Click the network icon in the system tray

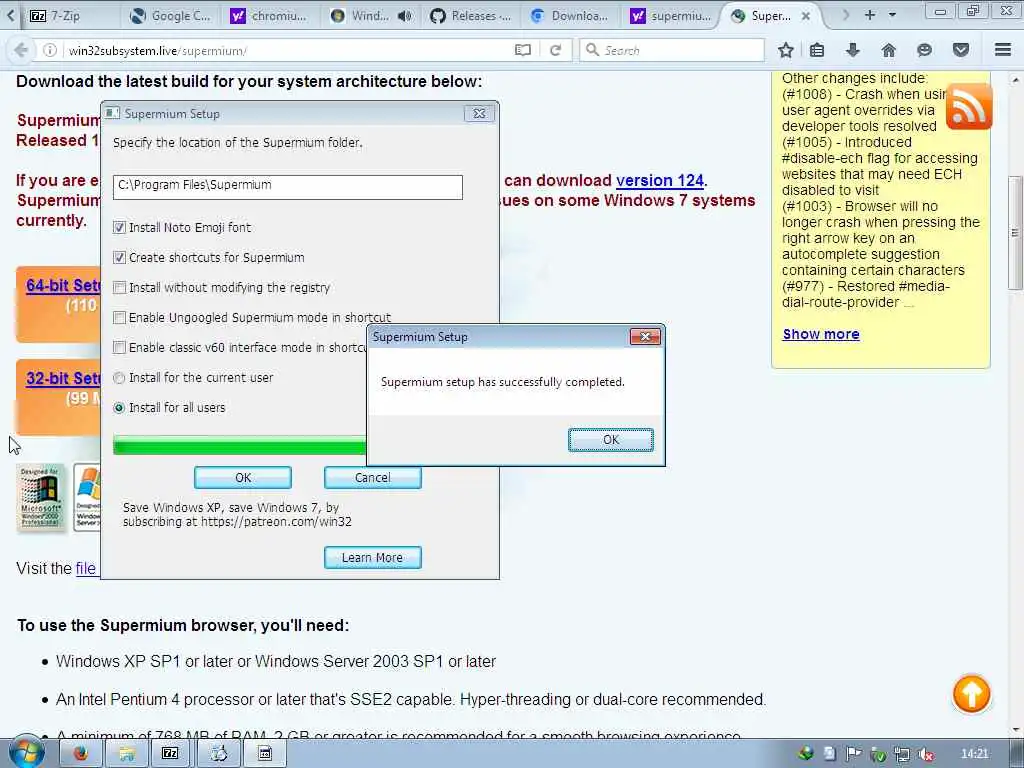click(x=902, y=754)
